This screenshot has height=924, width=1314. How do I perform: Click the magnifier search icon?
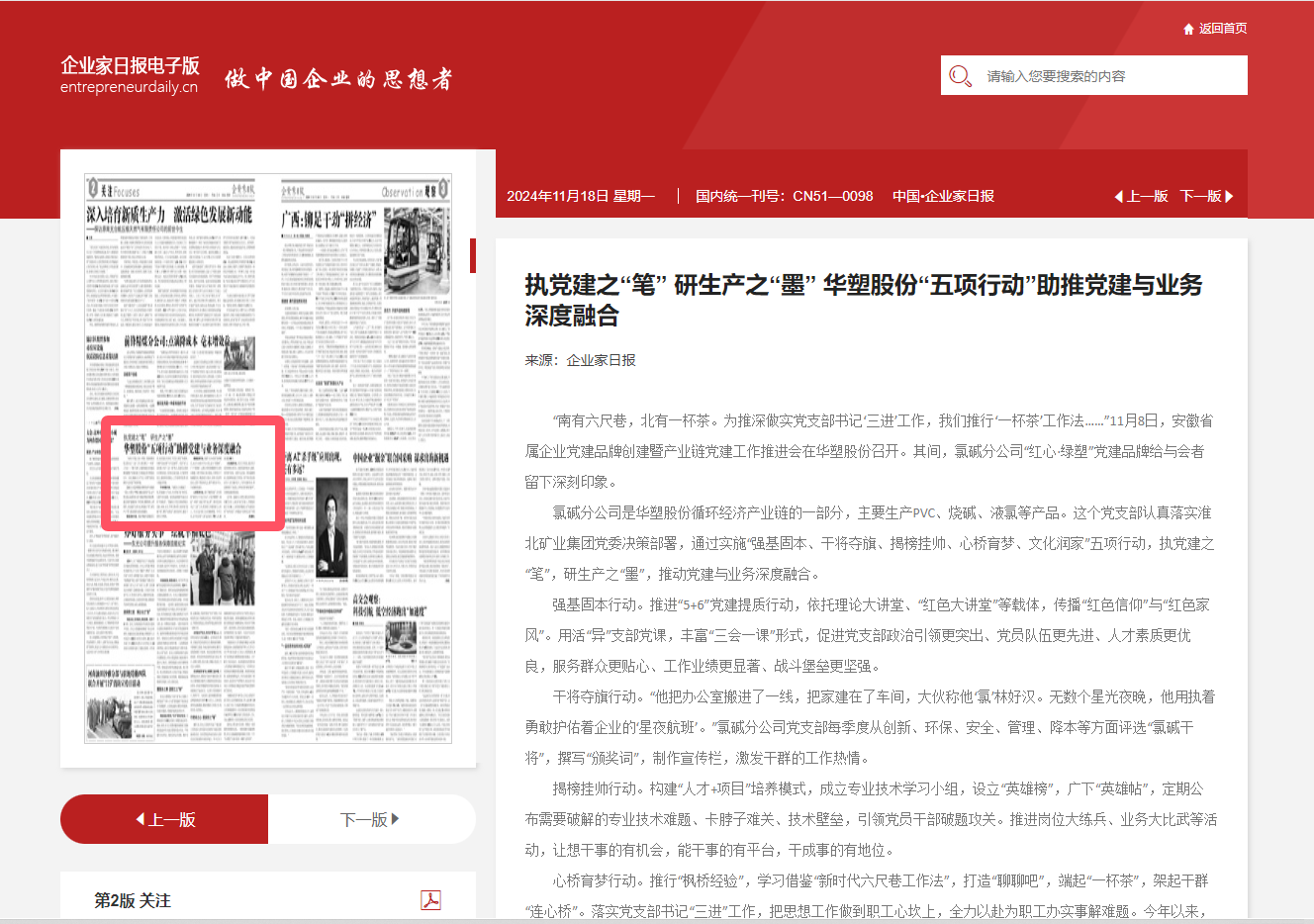(959, 76)
